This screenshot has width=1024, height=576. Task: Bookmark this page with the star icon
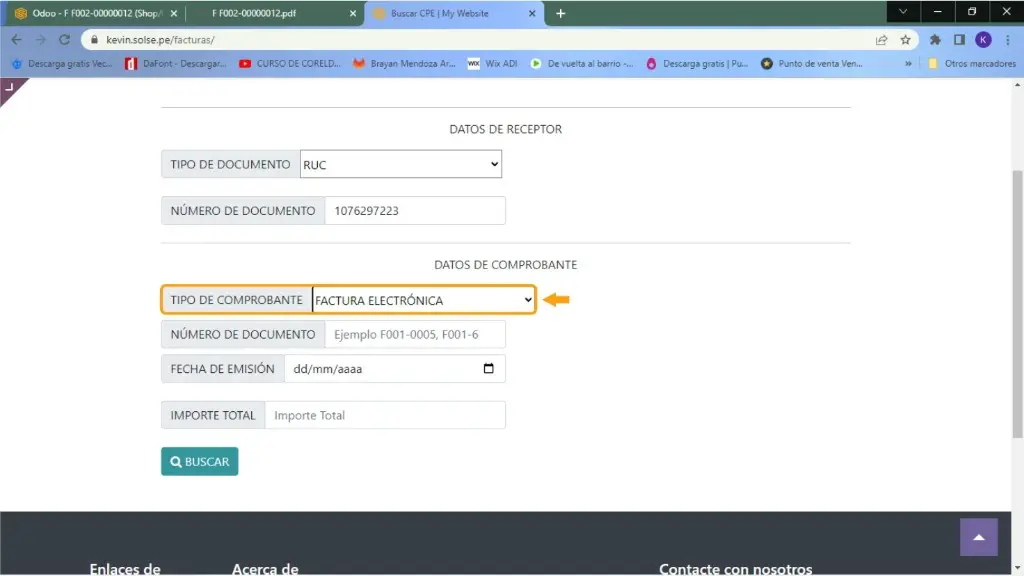tap(905, 40)
